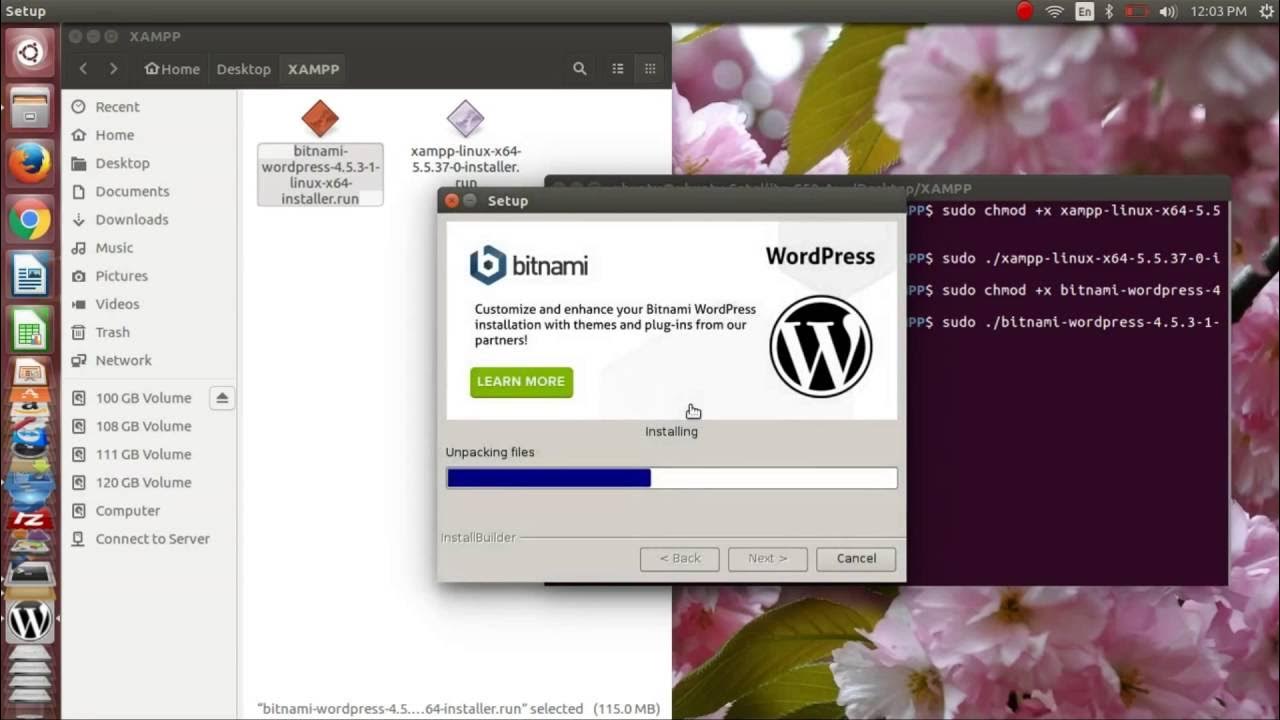The image size is (1280, 720).
Task: Open the Bluetooth indicator menu
Action: point(1109,11)
